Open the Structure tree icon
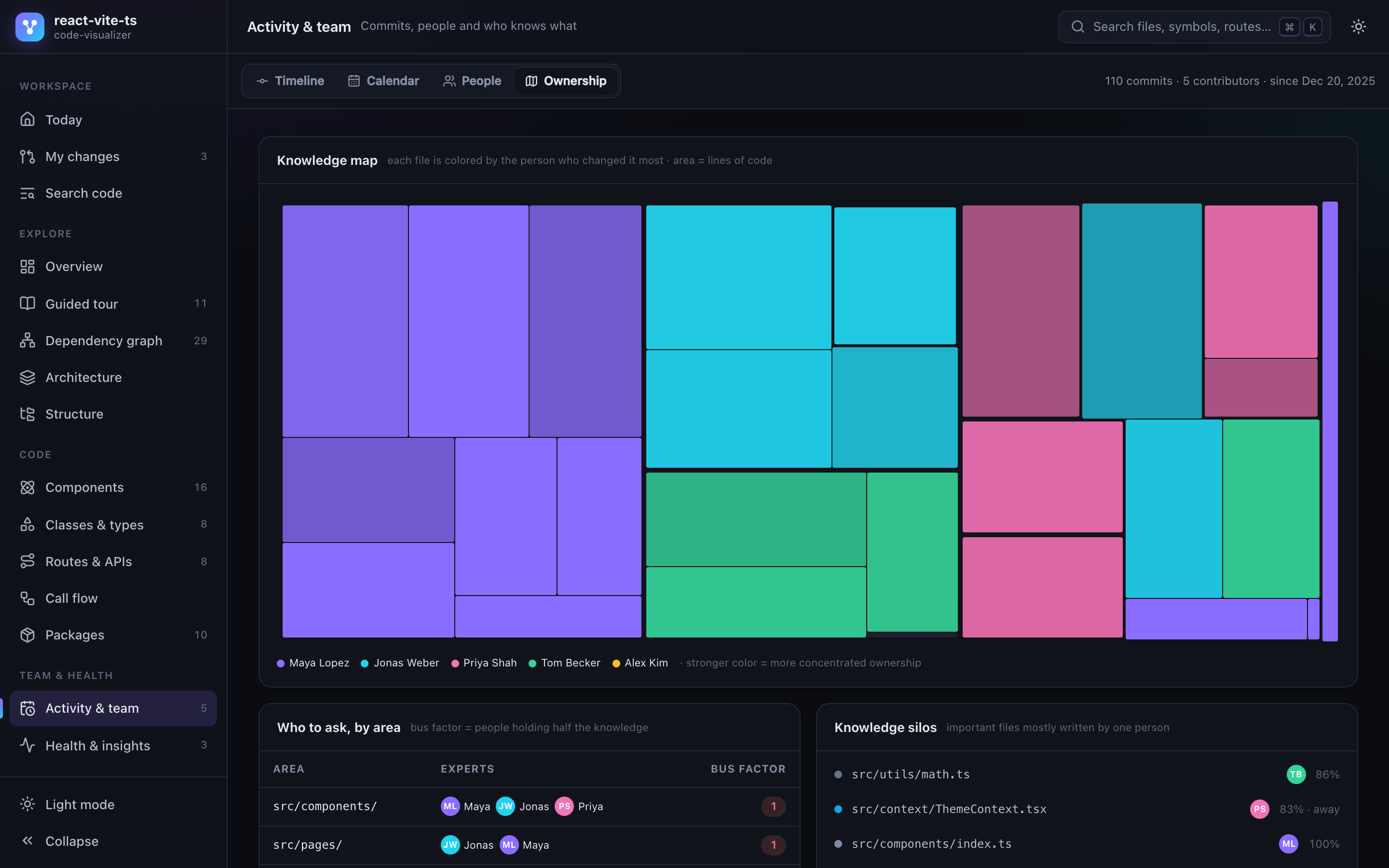 [x=27, y=414]
